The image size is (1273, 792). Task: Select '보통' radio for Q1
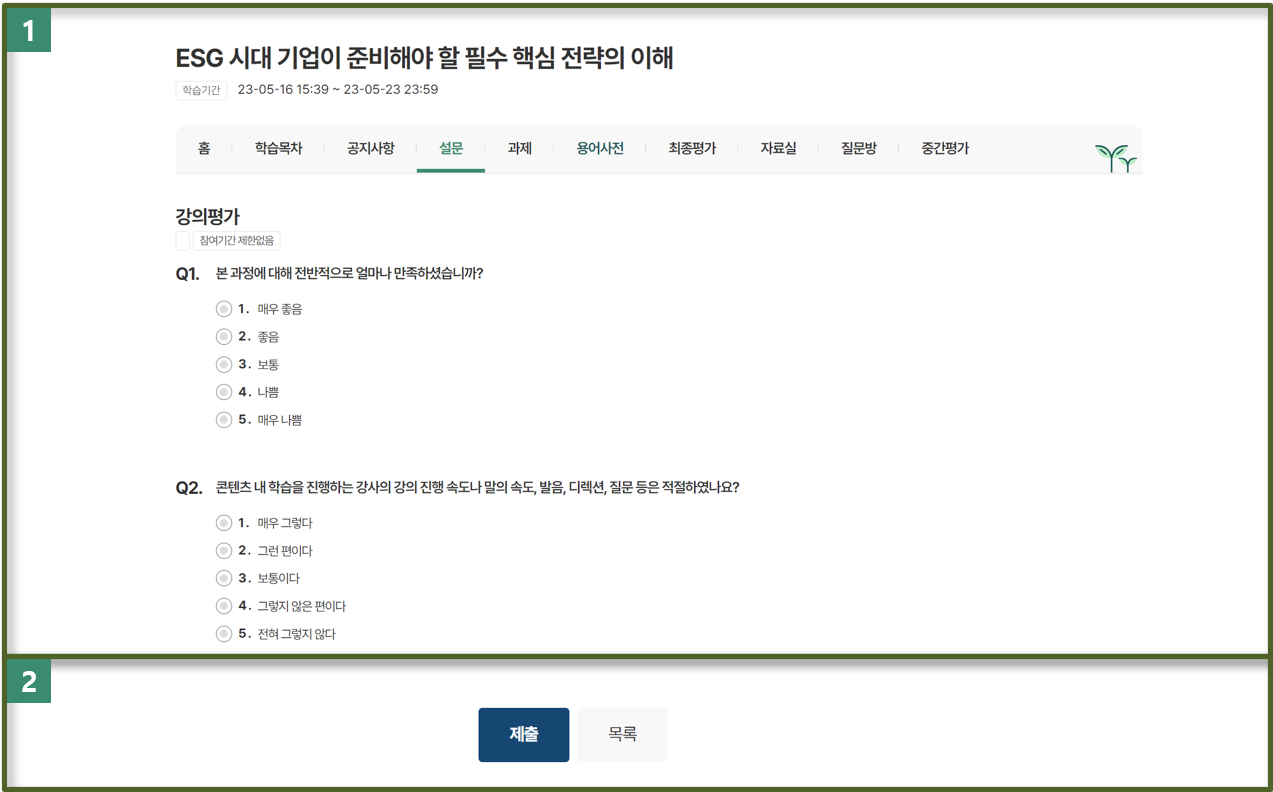[224, 365]
